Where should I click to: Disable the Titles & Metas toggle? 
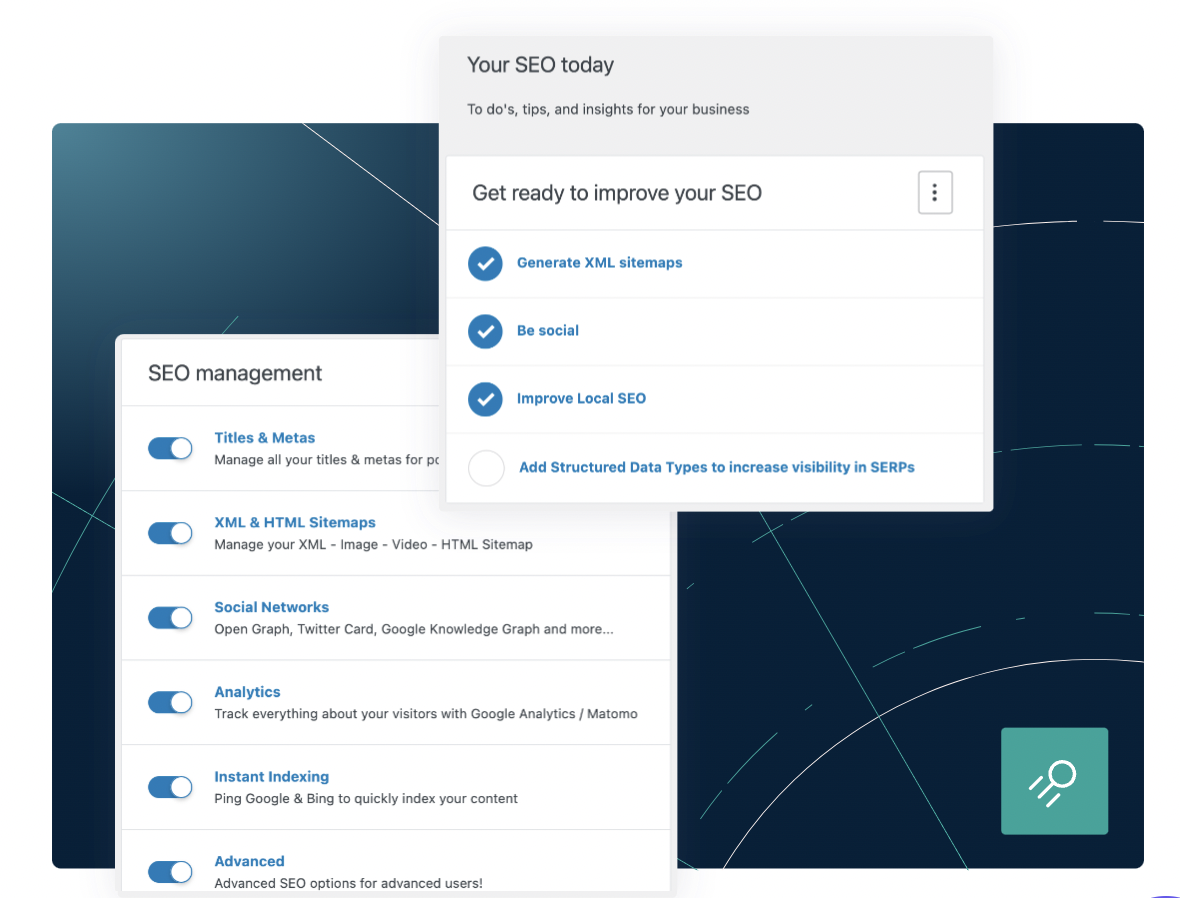click(170, 448)
